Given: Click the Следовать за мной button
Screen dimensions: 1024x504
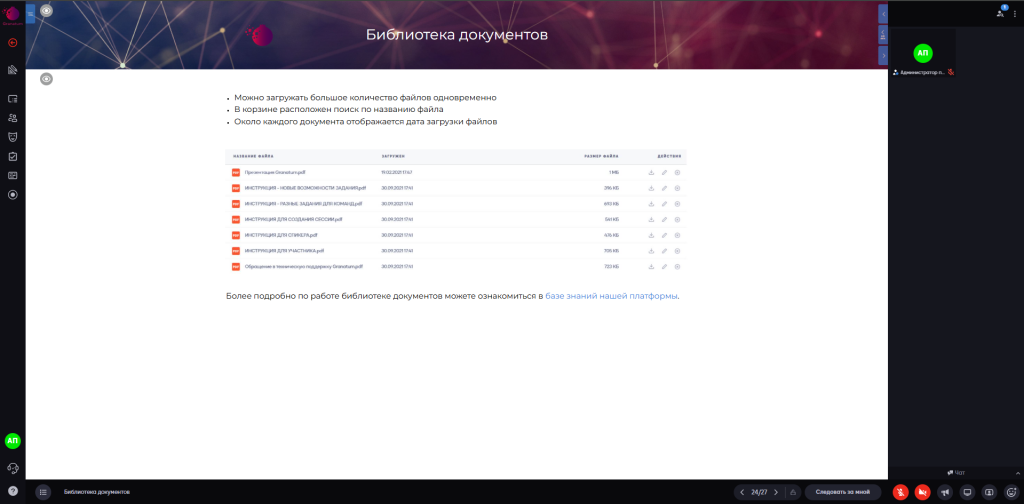Looking at the screenshot, I should coord(842,492).
